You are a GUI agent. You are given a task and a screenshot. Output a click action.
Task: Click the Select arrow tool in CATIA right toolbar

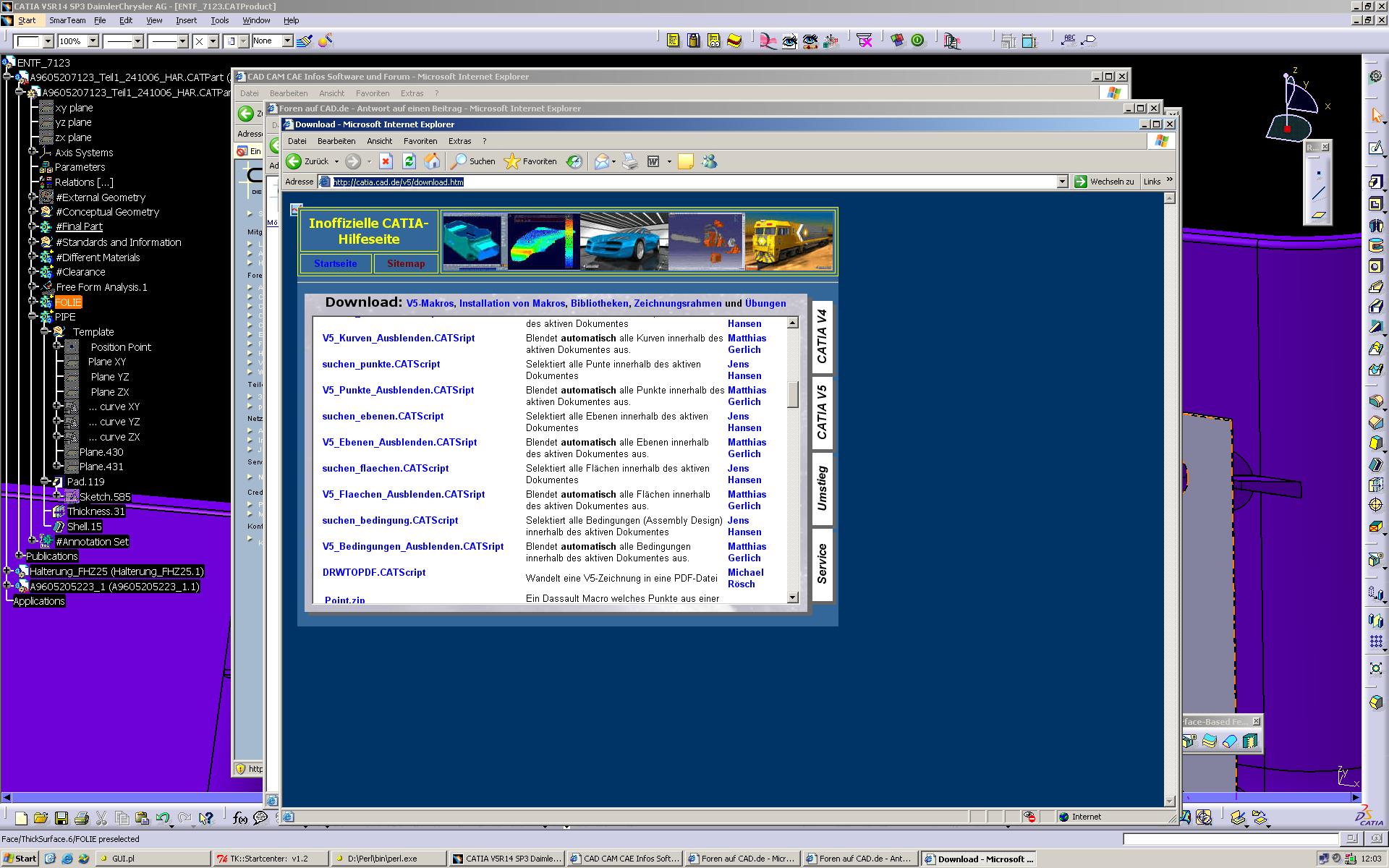(x=1376, y=115)
